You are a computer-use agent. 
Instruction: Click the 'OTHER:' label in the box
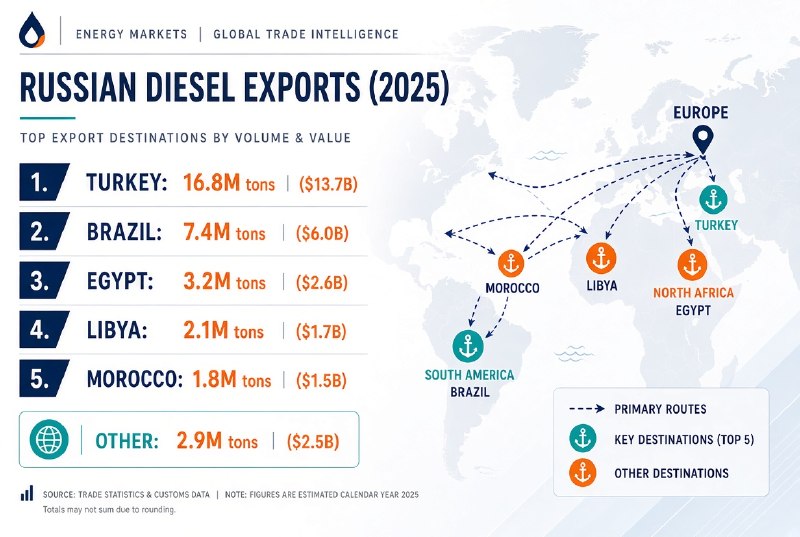click(127, 441)
